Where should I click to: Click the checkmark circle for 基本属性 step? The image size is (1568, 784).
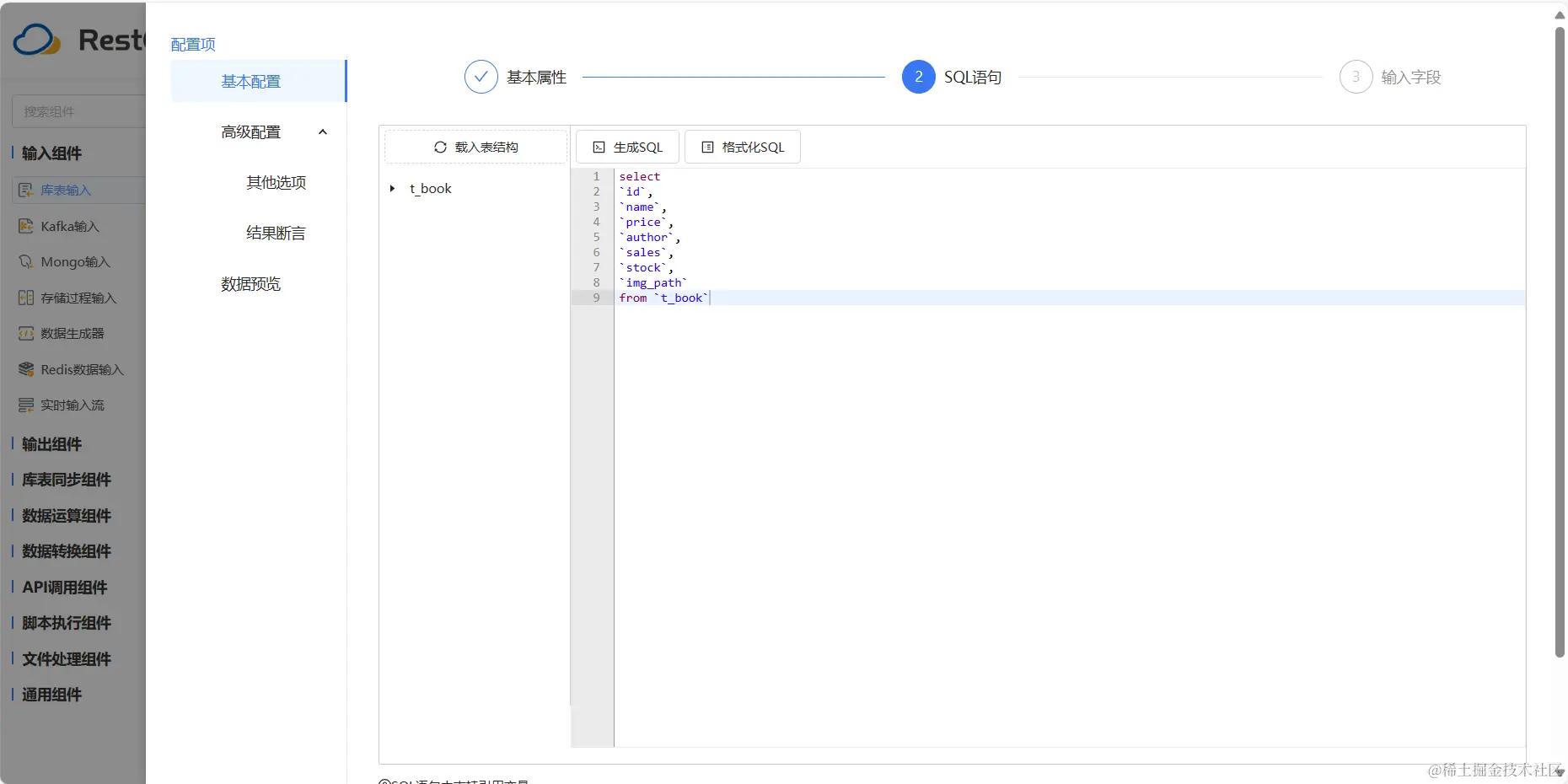click(x=481, y=77)
